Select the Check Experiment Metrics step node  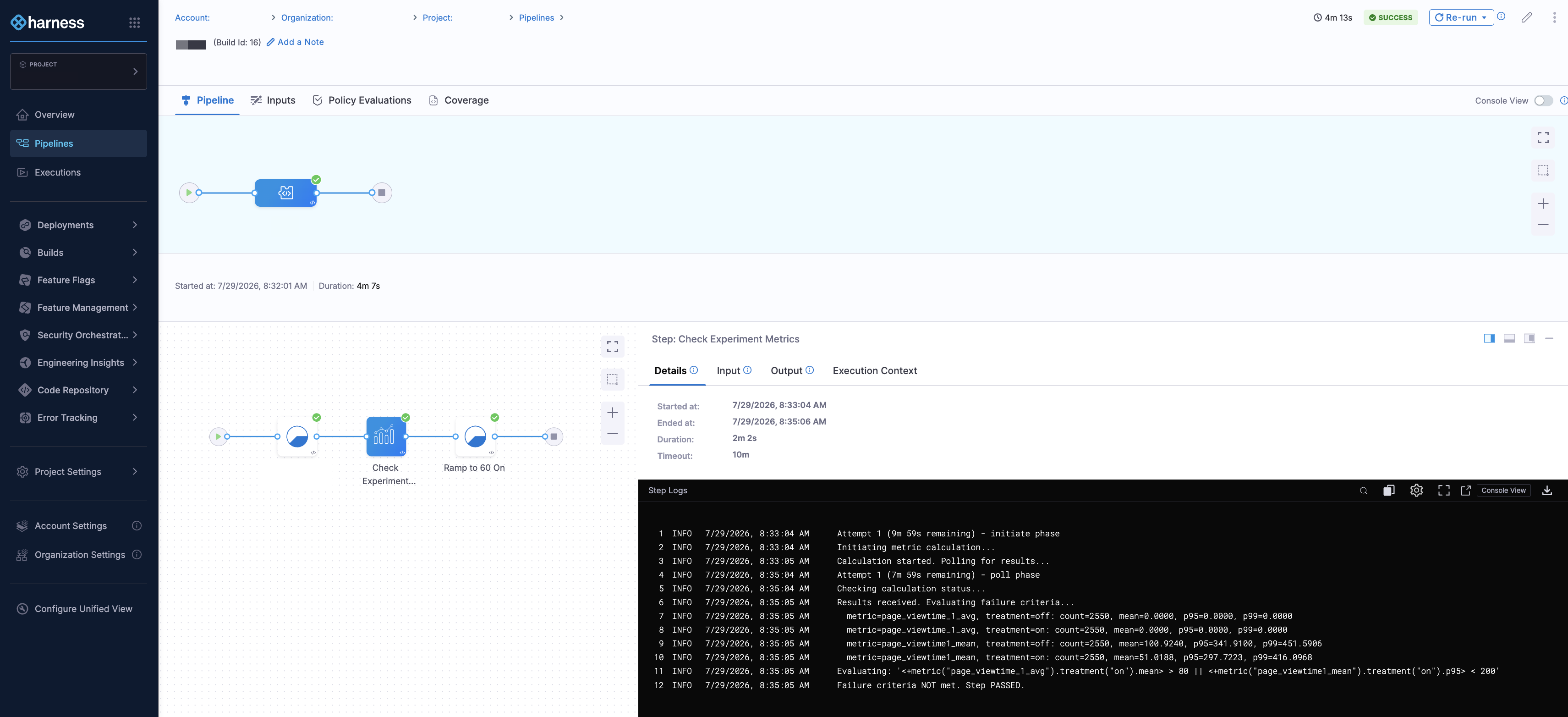386,436
